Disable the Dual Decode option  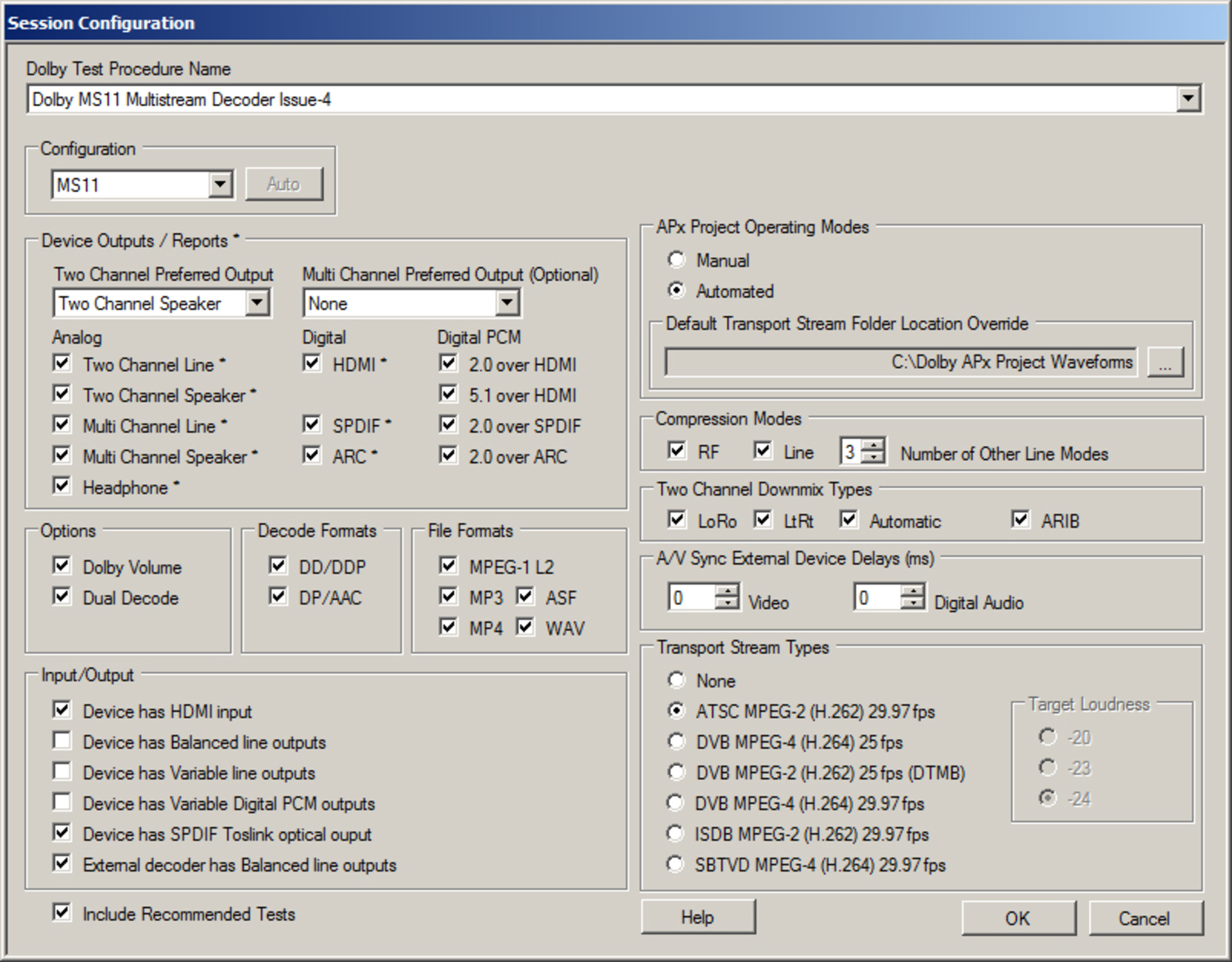coord(62,596)
